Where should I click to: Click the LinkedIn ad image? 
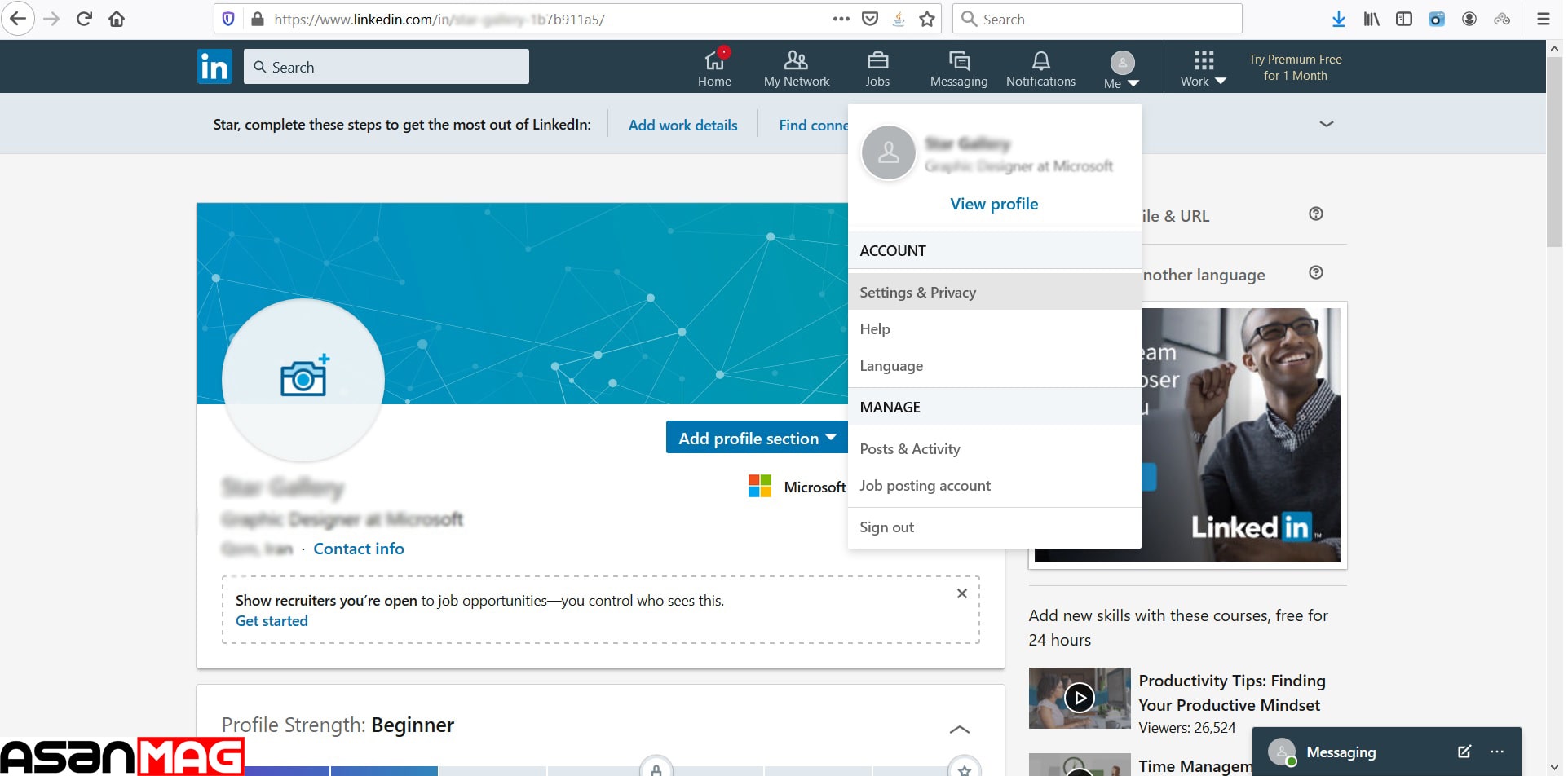1187,435
